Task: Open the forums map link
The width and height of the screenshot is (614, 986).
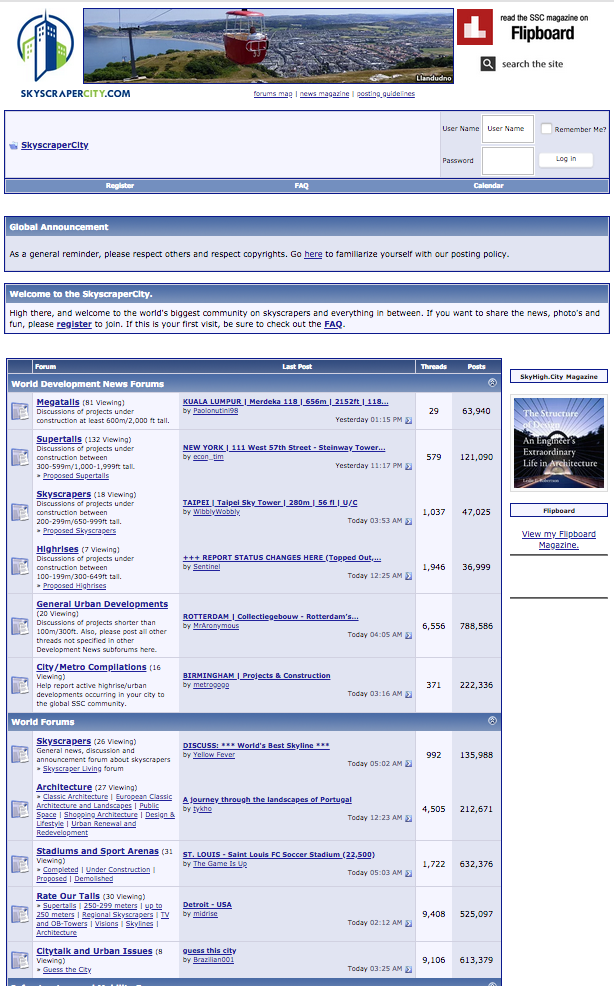Action: click(273, 94)
